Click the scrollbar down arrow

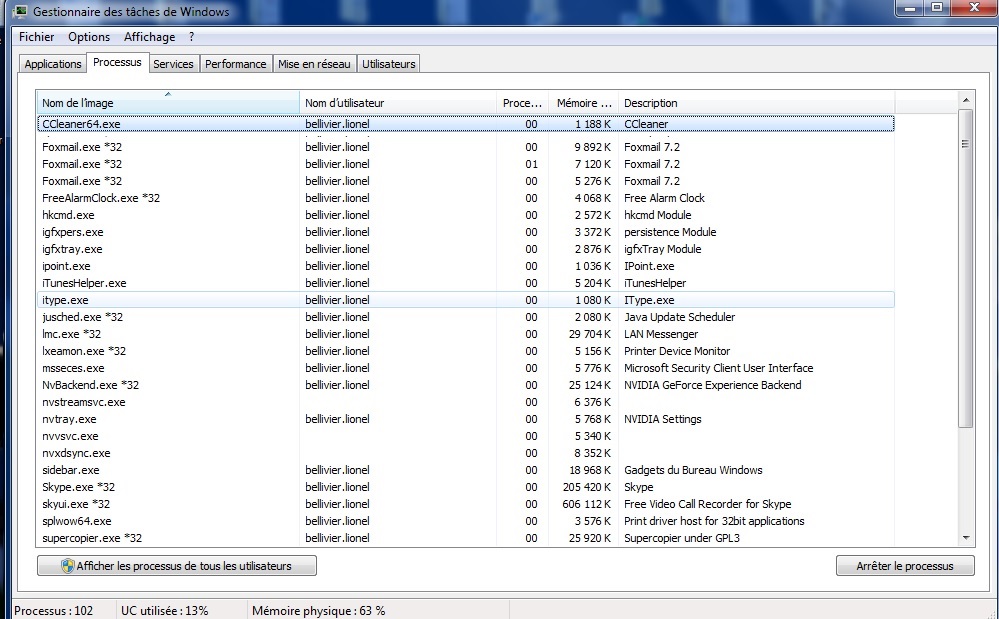pos(966,538)
